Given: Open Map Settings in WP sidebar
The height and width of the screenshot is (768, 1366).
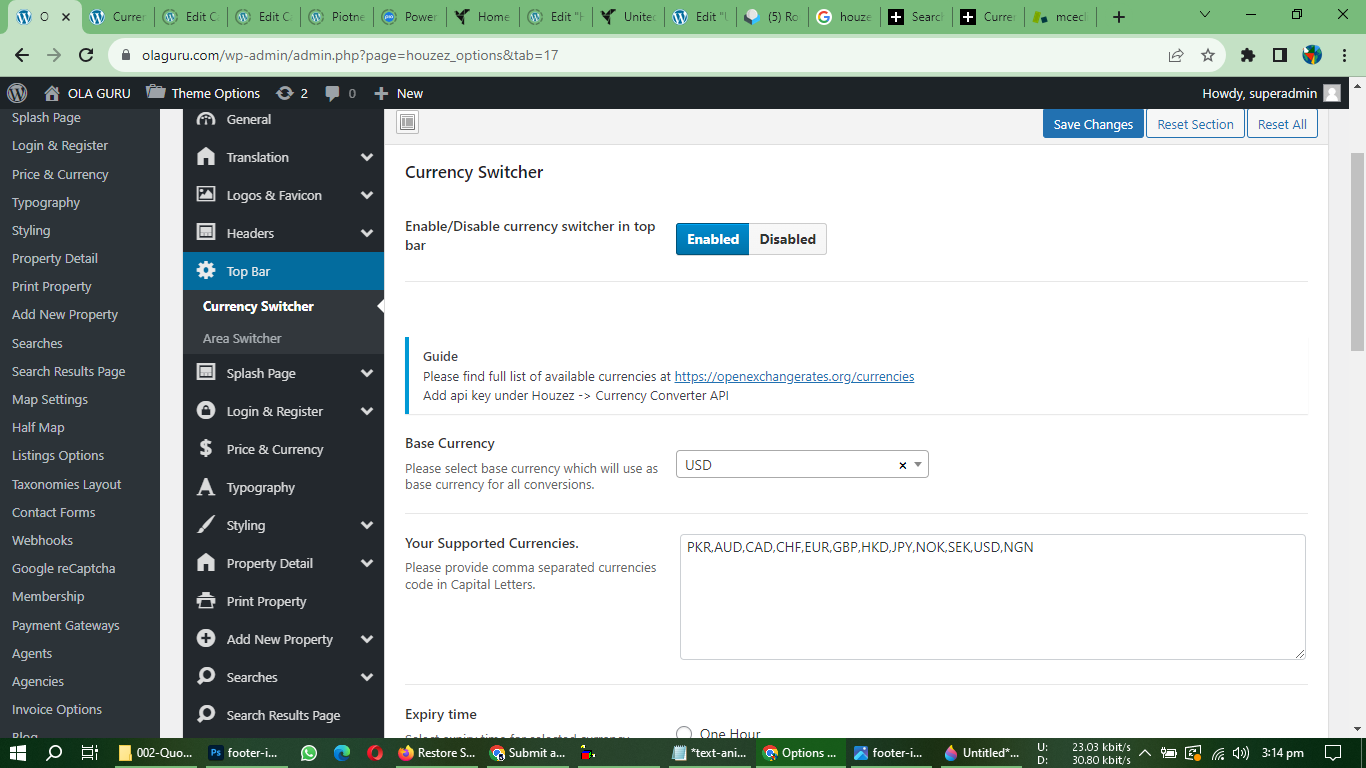Looking at the screenshot, I should click(50, 399).
